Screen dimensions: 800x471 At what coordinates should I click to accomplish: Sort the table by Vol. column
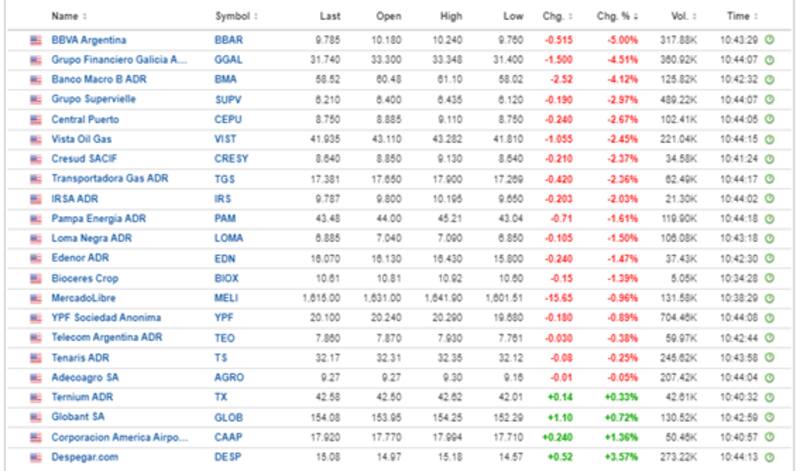pos(682,16)
